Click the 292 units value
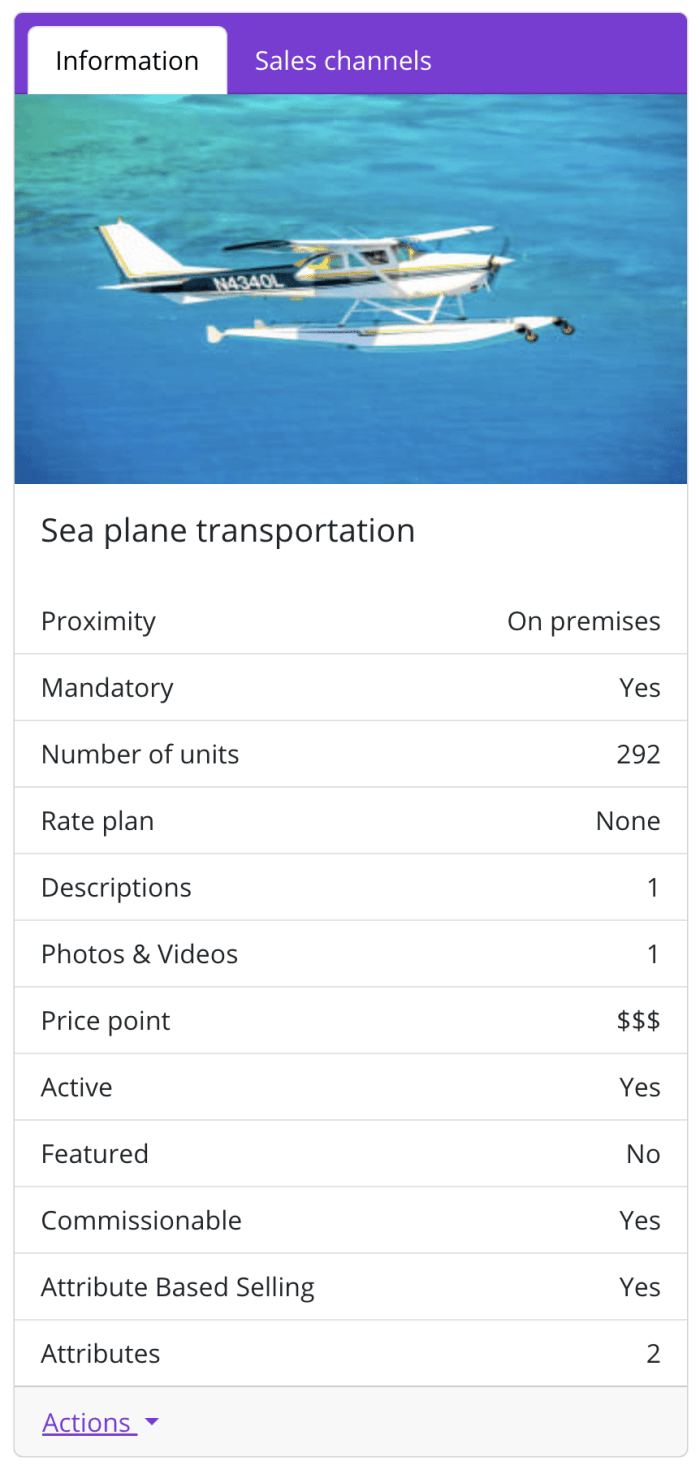The height and width of the screenshot is (1470, 700). click(638, 754)
